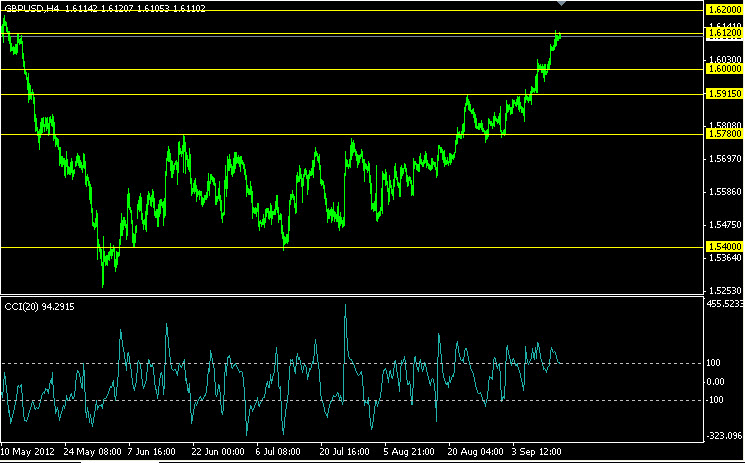Click the 20 Aug 04:00 time label
The width and height of the screenshot is (745, 463).
click(x=475, y=451)
